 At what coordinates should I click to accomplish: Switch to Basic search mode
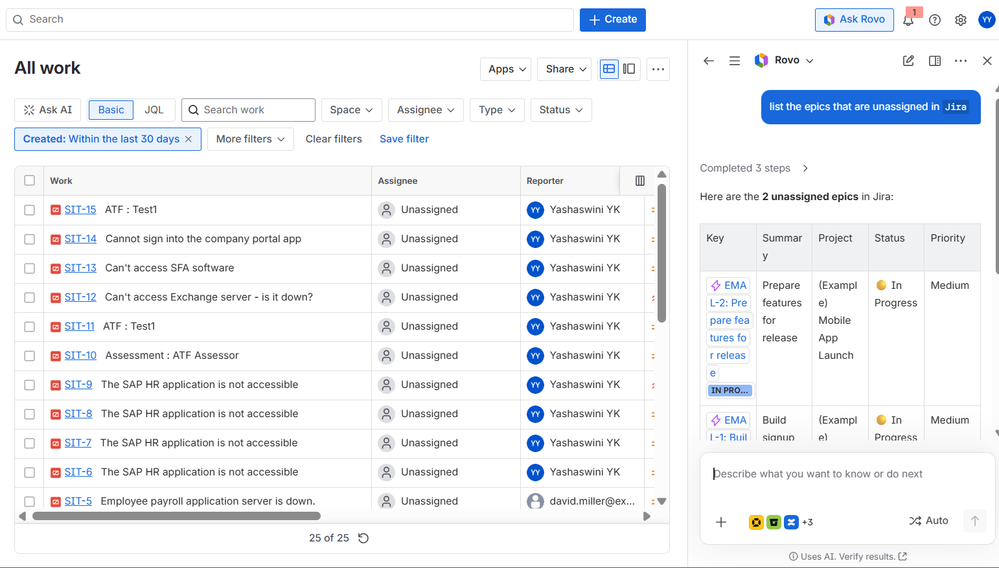111,110
